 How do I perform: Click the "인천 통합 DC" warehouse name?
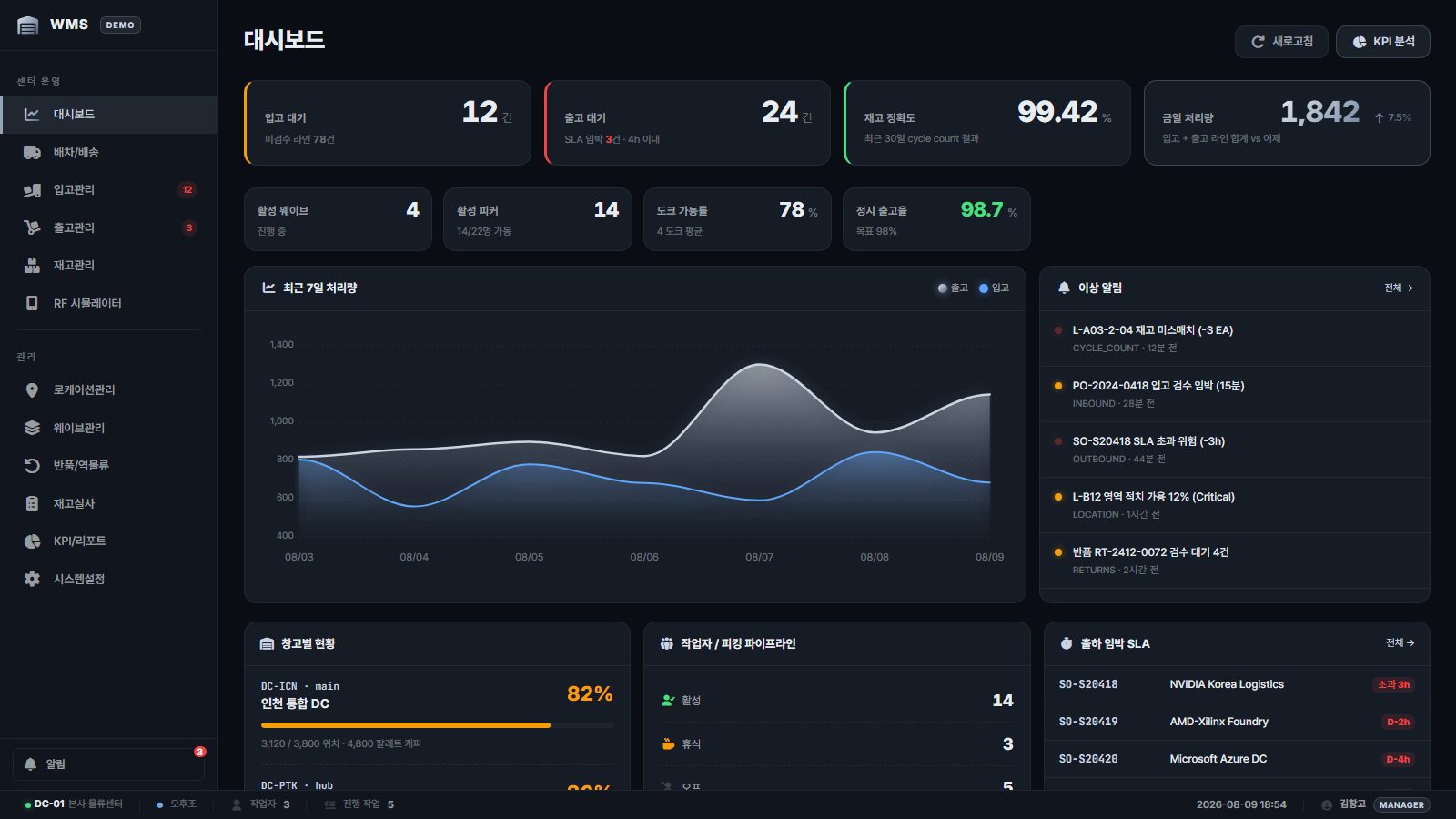(x=295, y=703)
